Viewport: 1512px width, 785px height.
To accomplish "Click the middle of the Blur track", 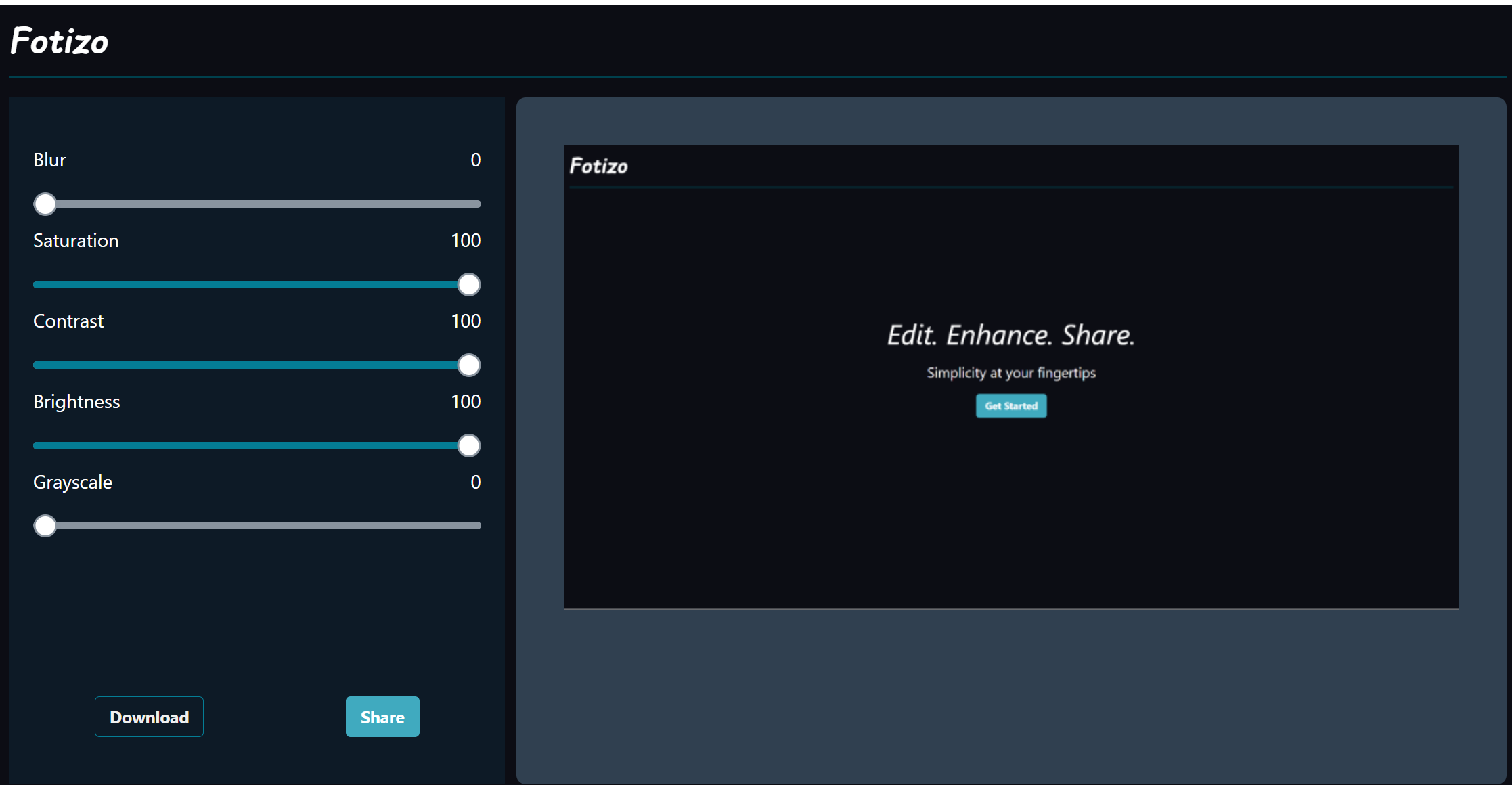I will point(257,204).
